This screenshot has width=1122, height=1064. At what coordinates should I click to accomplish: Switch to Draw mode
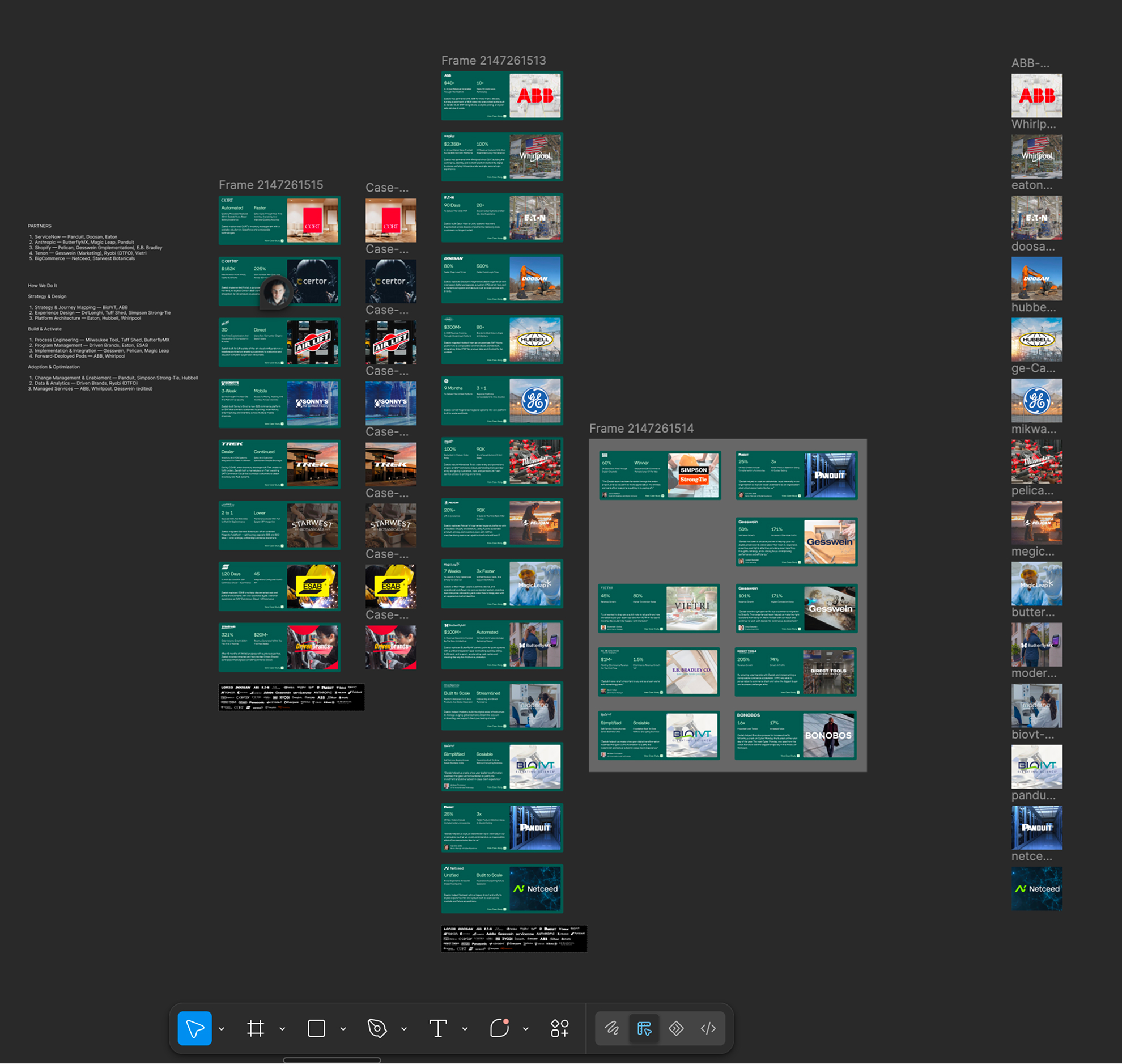coord(612,1028)
